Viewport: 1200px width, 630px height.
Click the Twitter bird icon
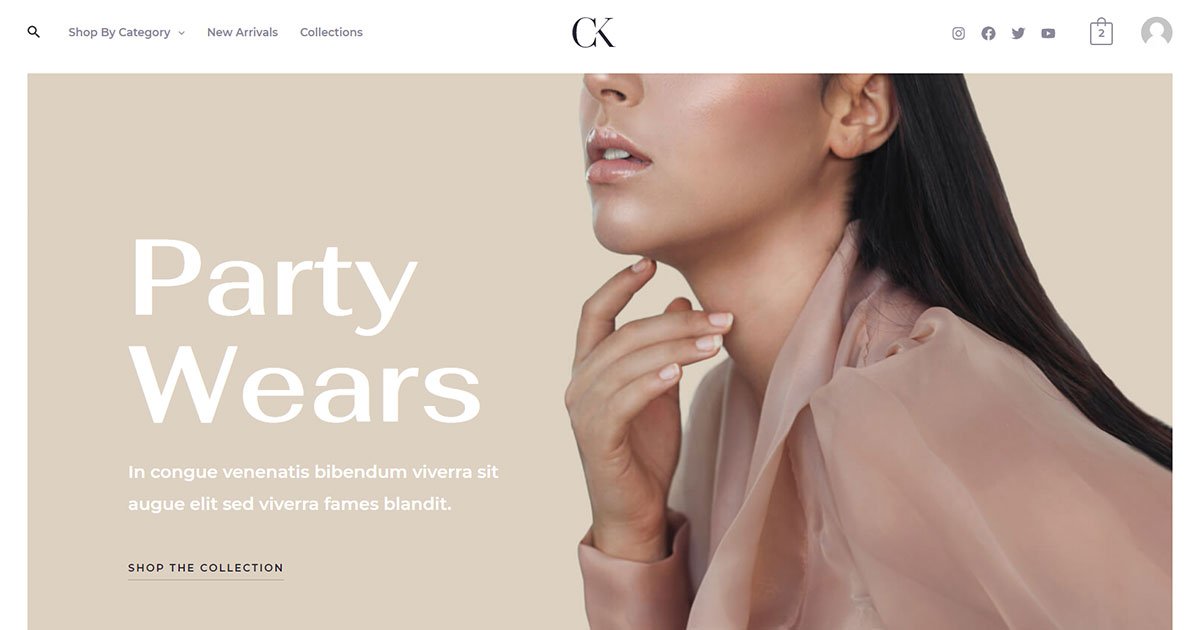coord(1018,33)
